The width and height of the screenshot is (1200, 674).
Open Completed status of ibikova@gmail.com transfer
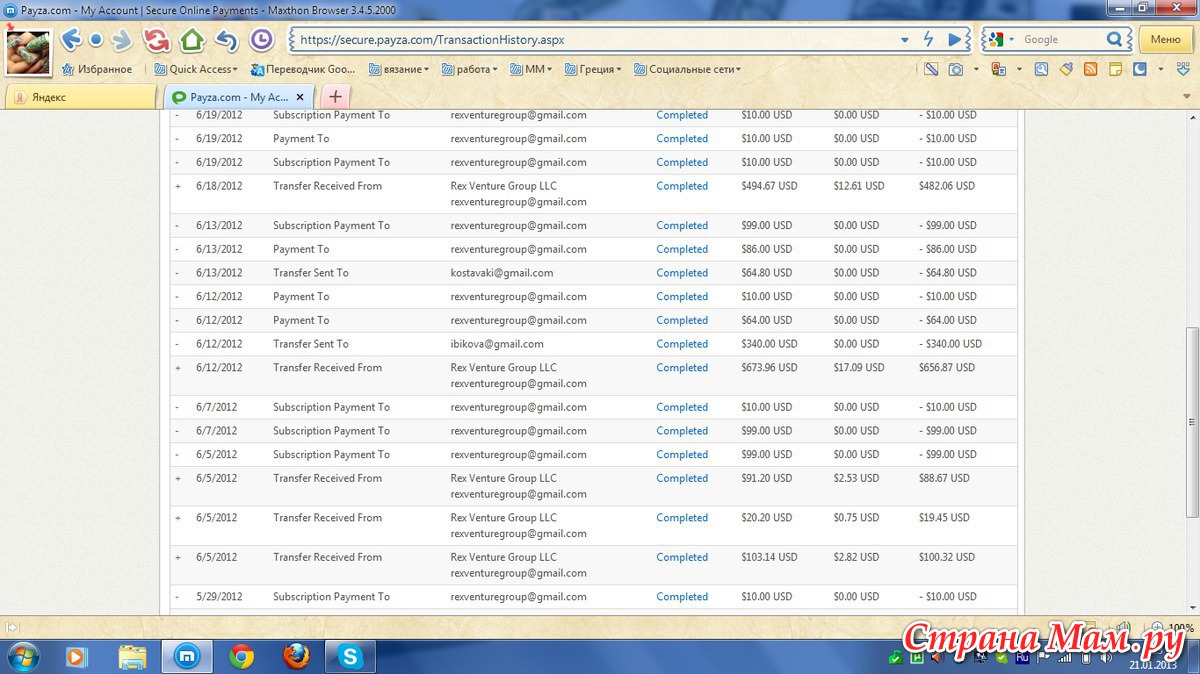682,344
